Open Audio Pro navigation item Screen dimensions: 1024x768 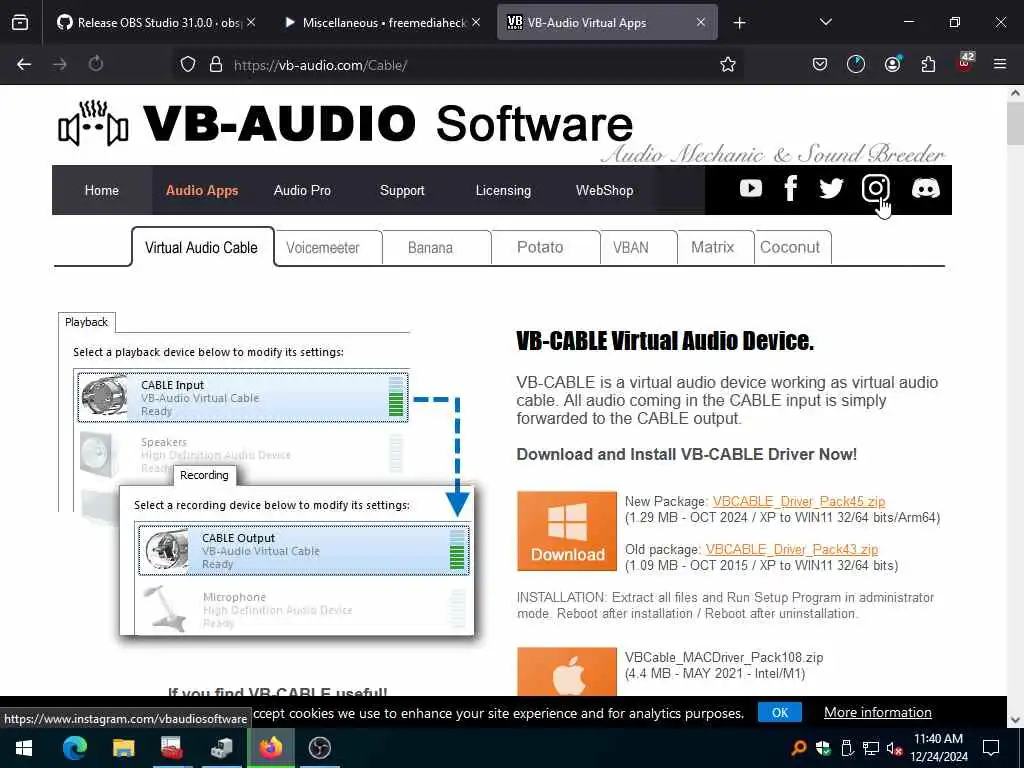click(302, 190)
